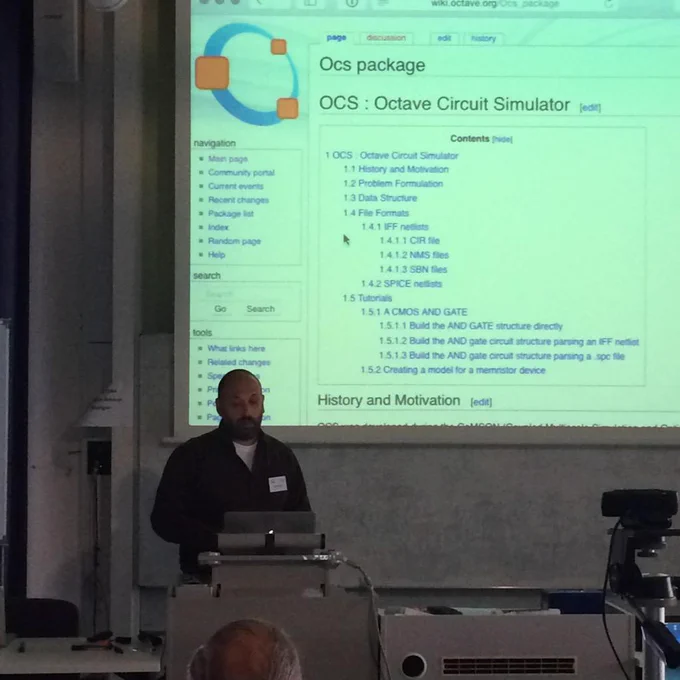Viewport: 680px width, 680px height.
Task: Jump to '1.4.1.2 NMS files'
Action: tap(414, 255)
